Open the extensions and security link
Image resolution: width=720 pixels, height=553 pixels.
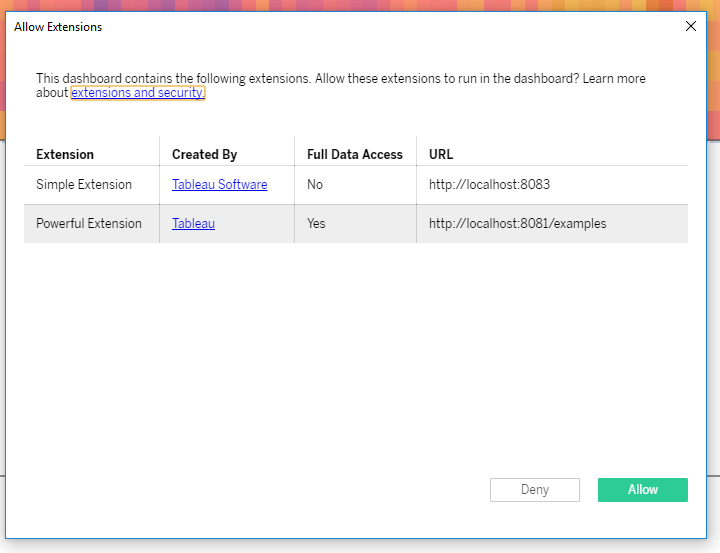click(x=137, y=93)
